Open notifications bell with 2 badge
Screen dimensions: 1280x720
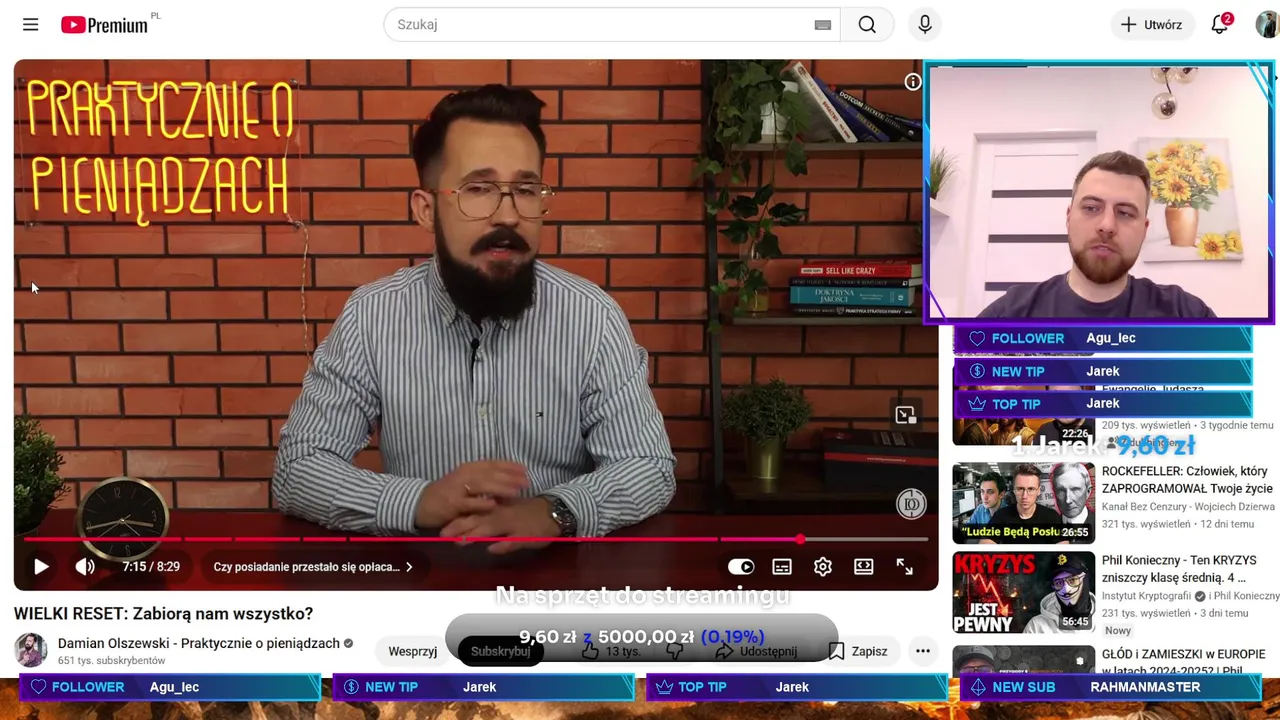point(1220,25)
